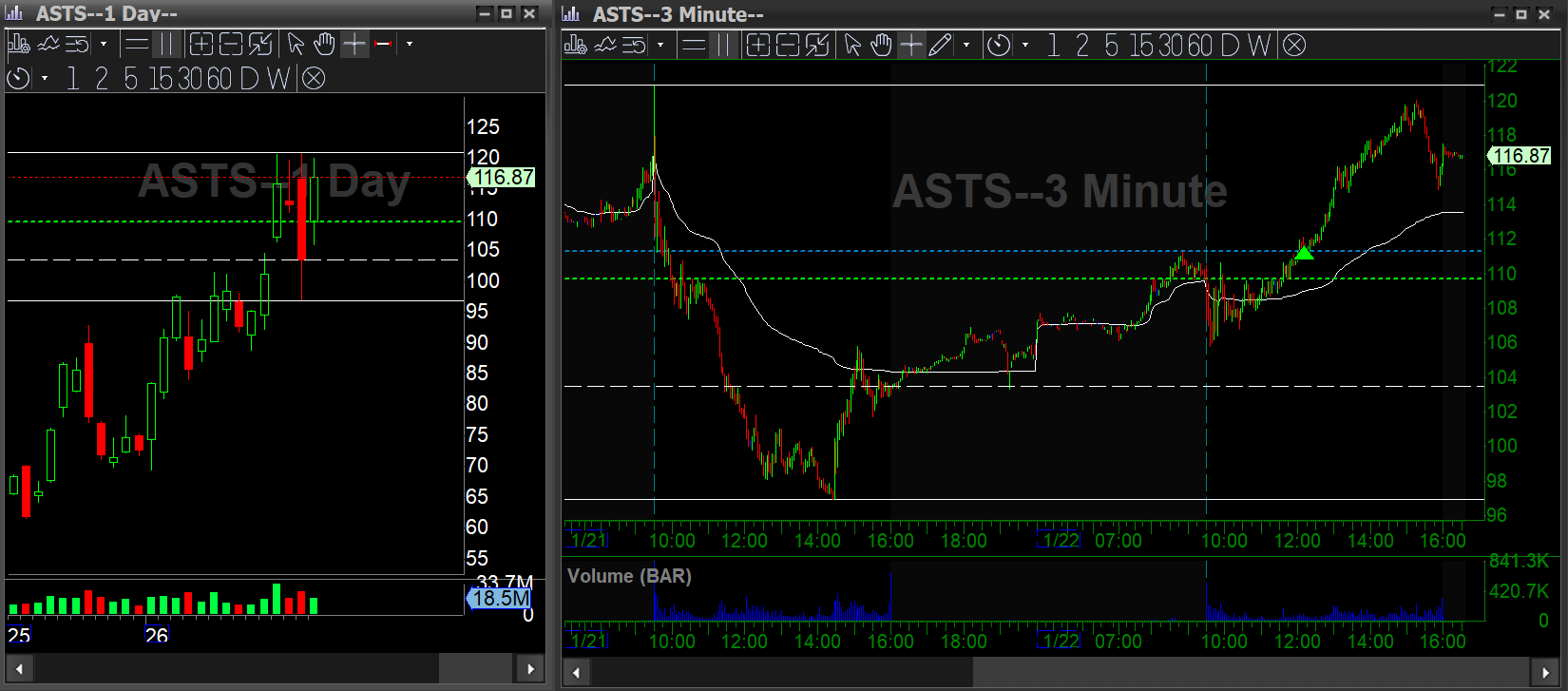Click the 116.87 price label in the 3 Minute chart
Viewport: 1568px width, 691px height.
[1519, 155]
